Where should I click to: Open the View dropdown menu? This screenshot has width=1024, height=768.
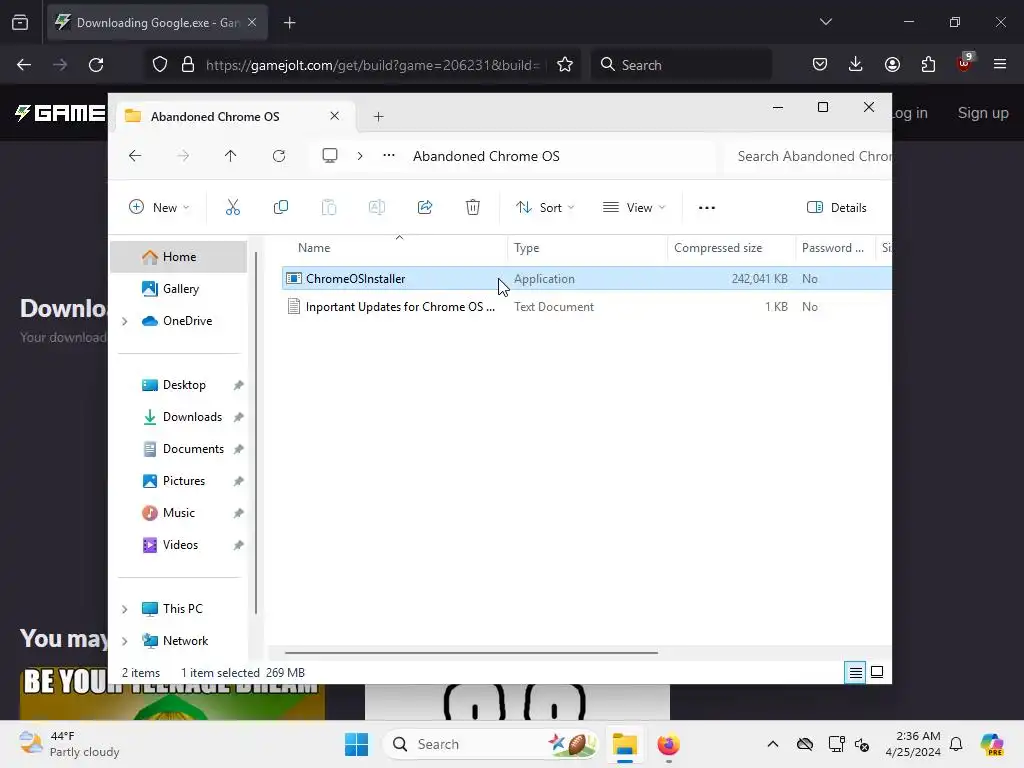click(x=634, y=208)
